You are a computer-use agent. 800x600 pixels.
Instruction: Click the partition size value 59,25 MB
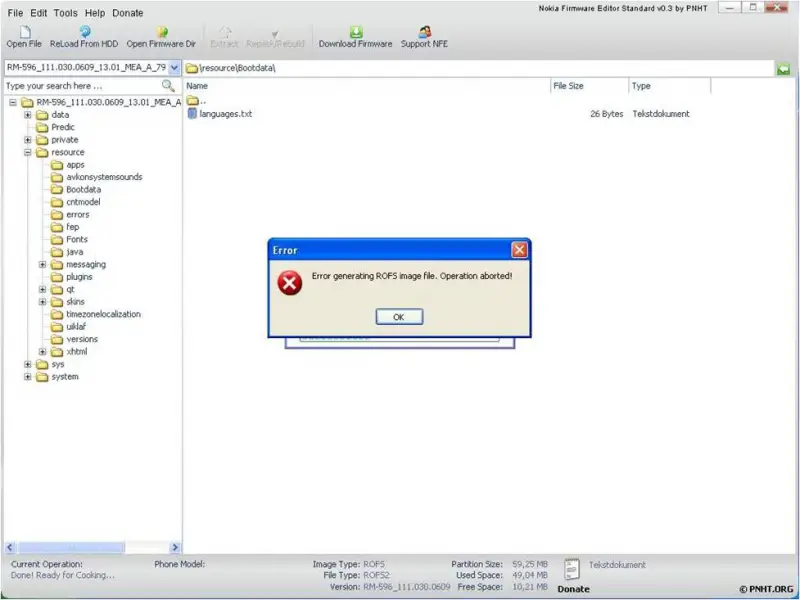[x=530, y=564]
